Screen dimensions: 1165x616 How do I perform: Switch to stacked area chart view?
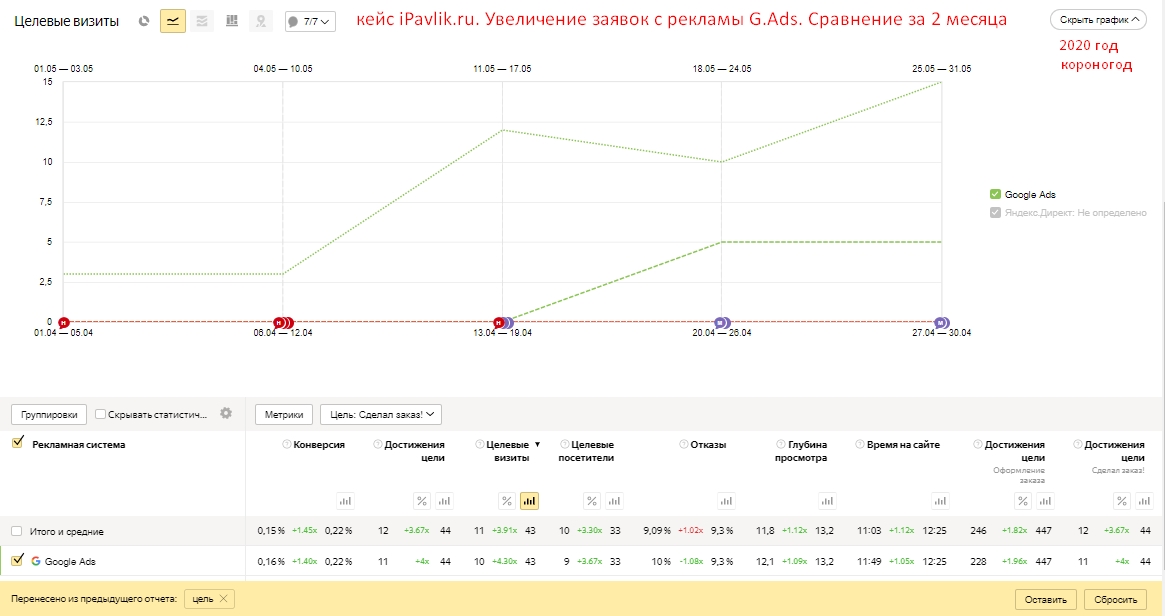[202, 22]
